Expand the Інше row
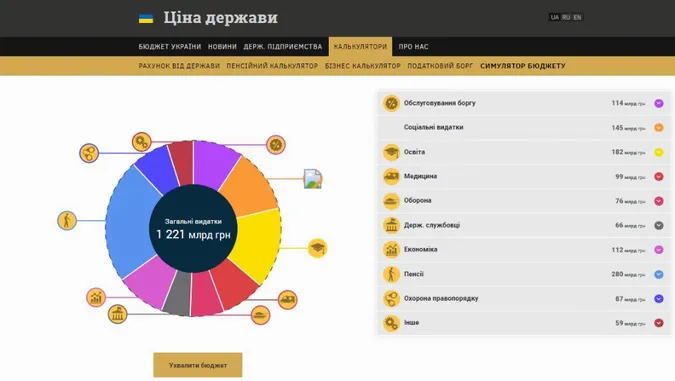The width and height of the screenshot is (675, 381). click(x=659, y=323)
